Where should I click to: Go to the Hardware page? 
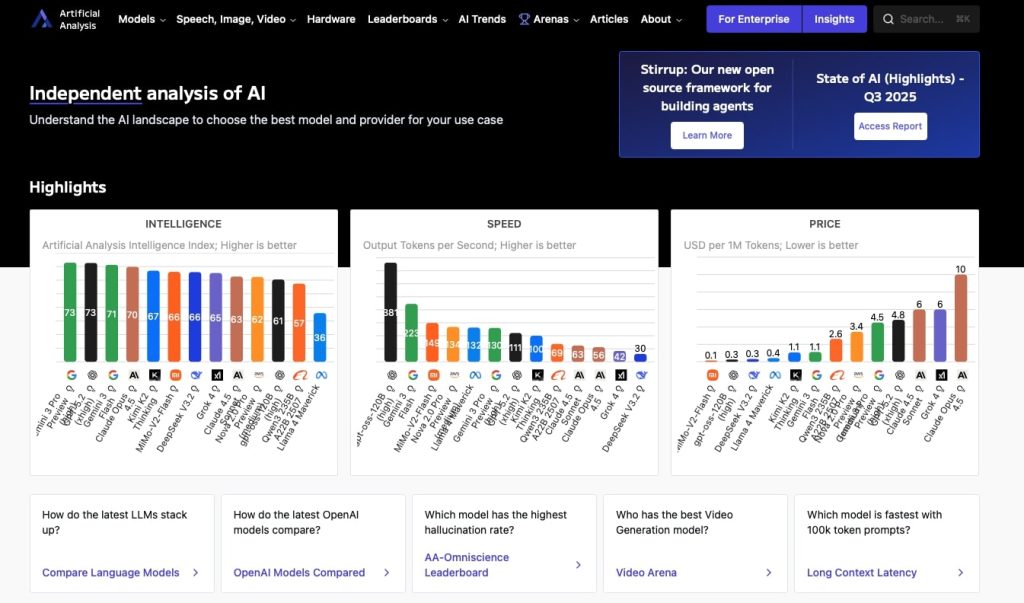click(x=331, y=19)
